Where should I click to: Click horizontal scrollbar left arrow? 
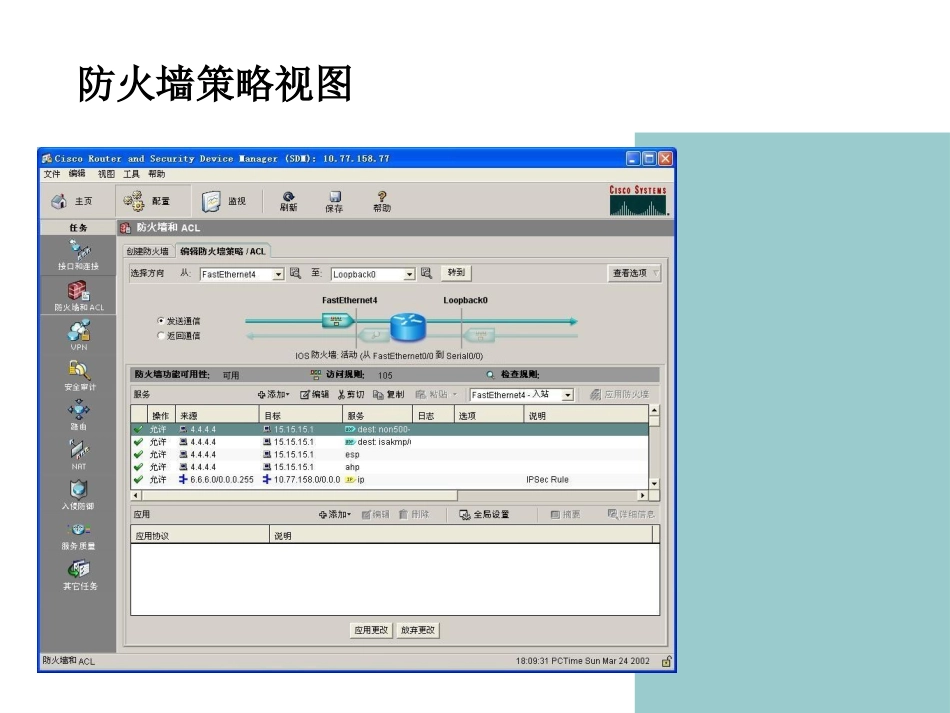tap(136, 496)
